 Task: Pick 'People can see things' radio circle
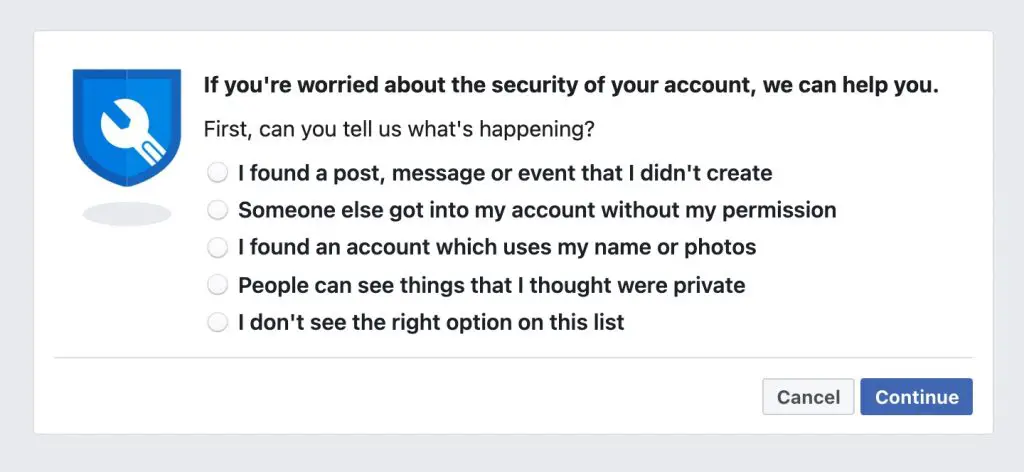217,285
